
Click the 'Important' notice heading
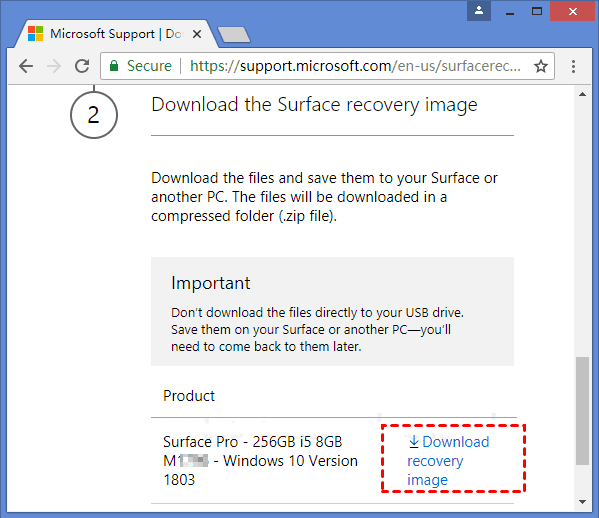click(210, 283)
